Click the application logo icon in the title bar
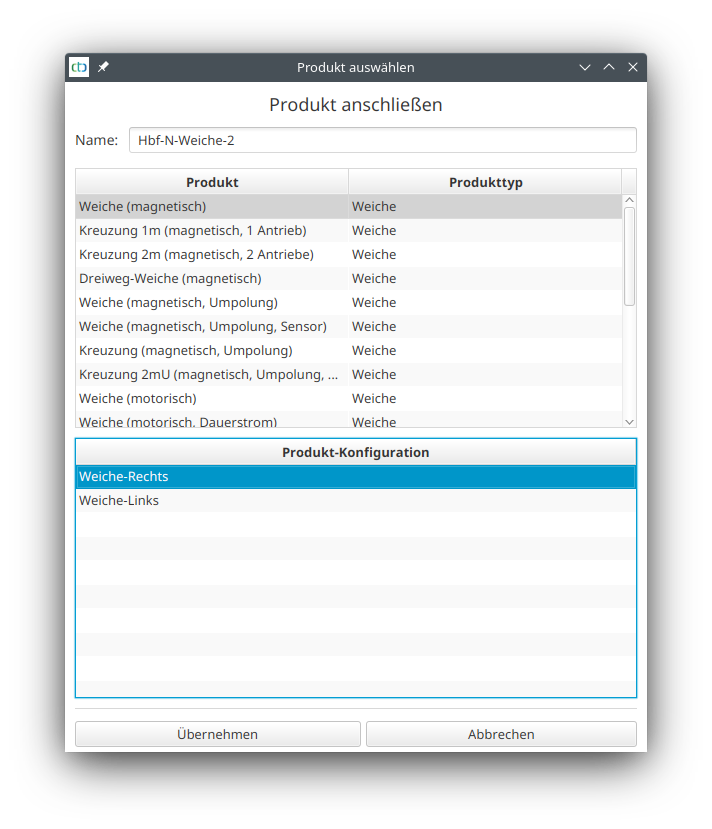This screenshot has height=829, width=712. tap(79, 67)
